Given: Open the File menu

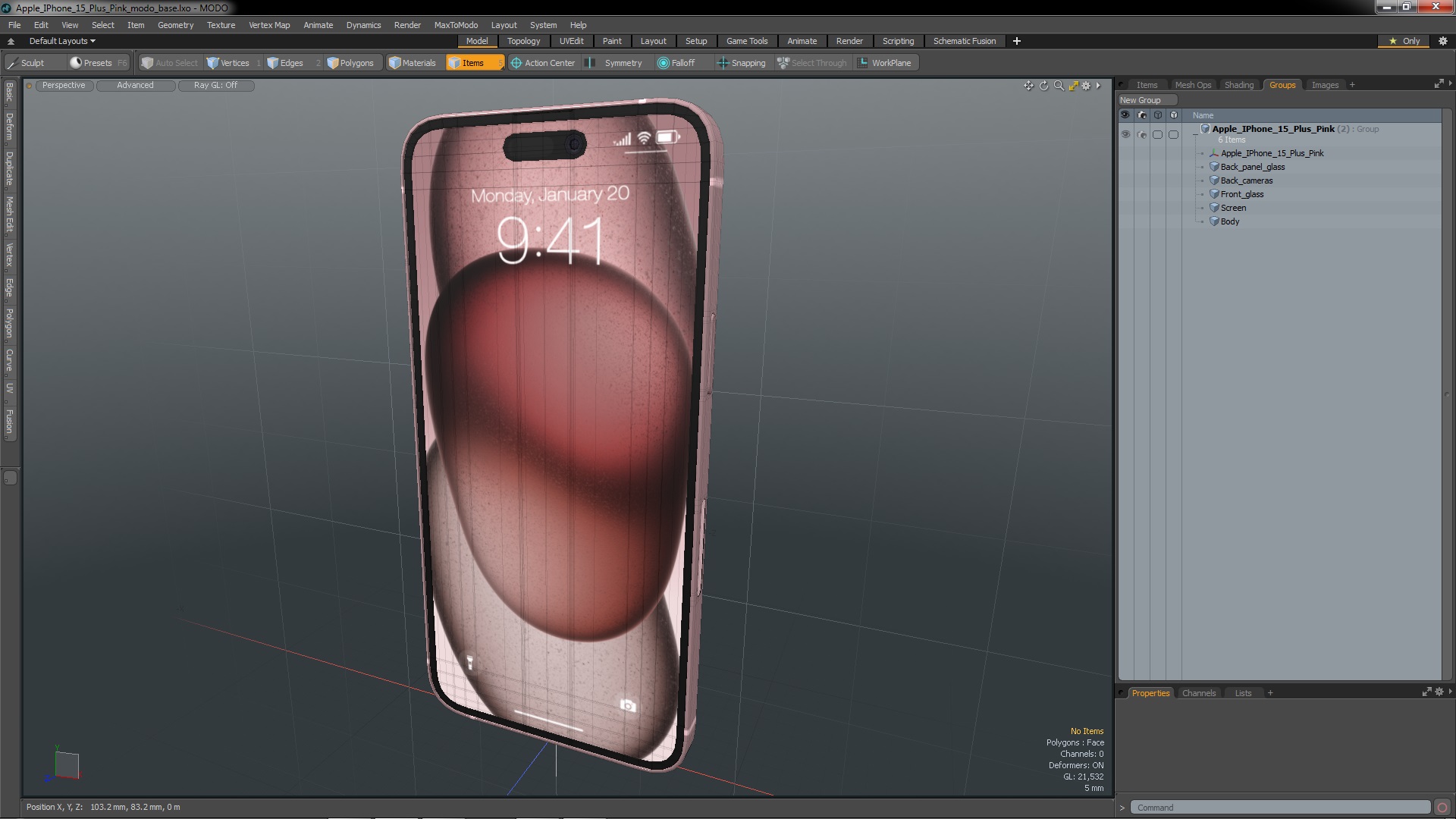Looking at the screenshot, I should (14, 25).
